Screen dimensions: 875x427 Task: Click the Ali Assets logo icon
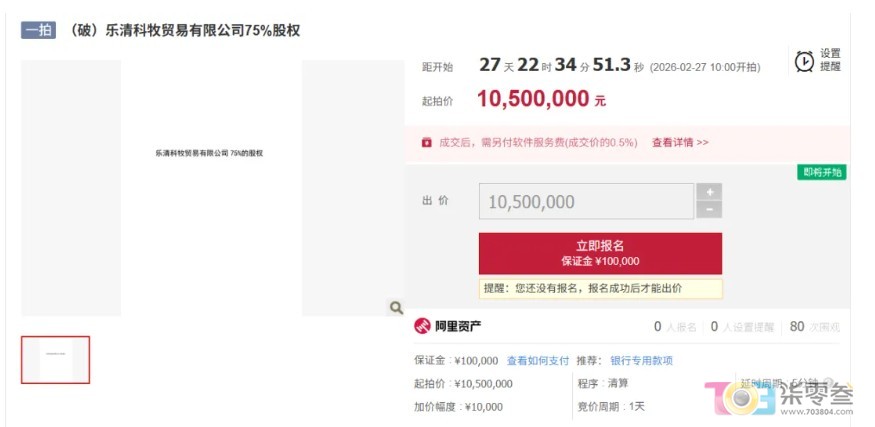click(422, 326)
